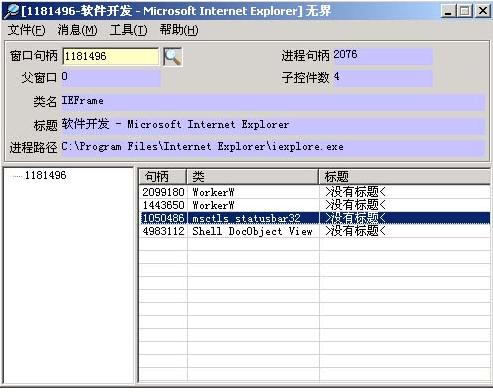493x392 pixels.
Task: Maximize the window
Action: pos(465,11)
